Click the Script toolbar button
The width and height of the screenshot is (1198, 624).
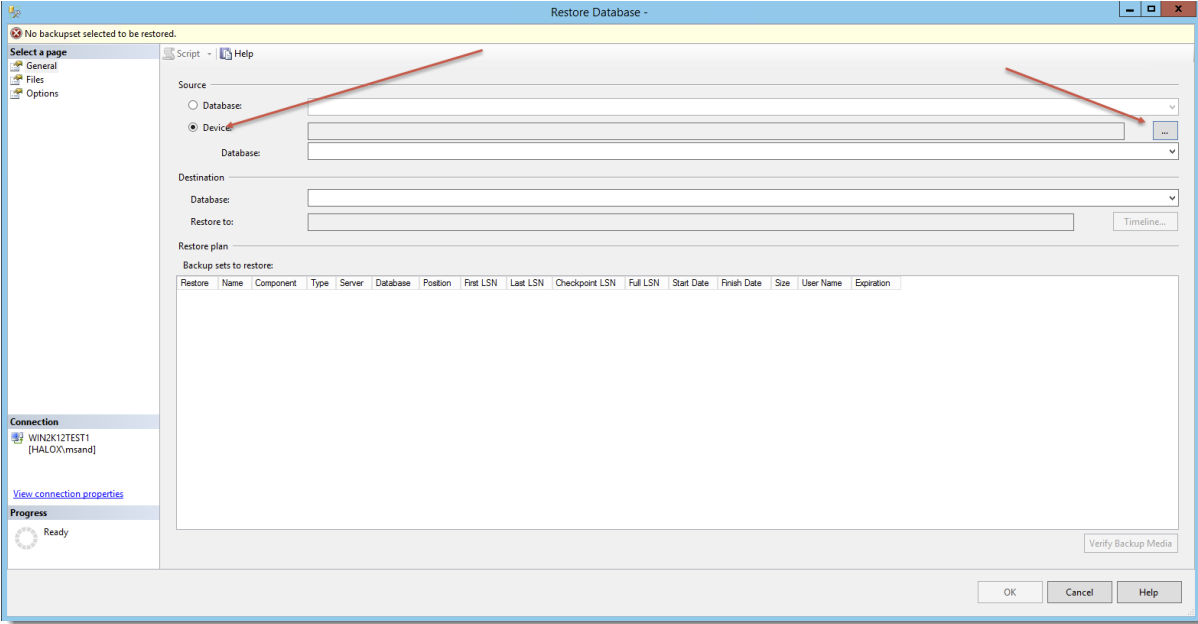click(x=182, y=53)
